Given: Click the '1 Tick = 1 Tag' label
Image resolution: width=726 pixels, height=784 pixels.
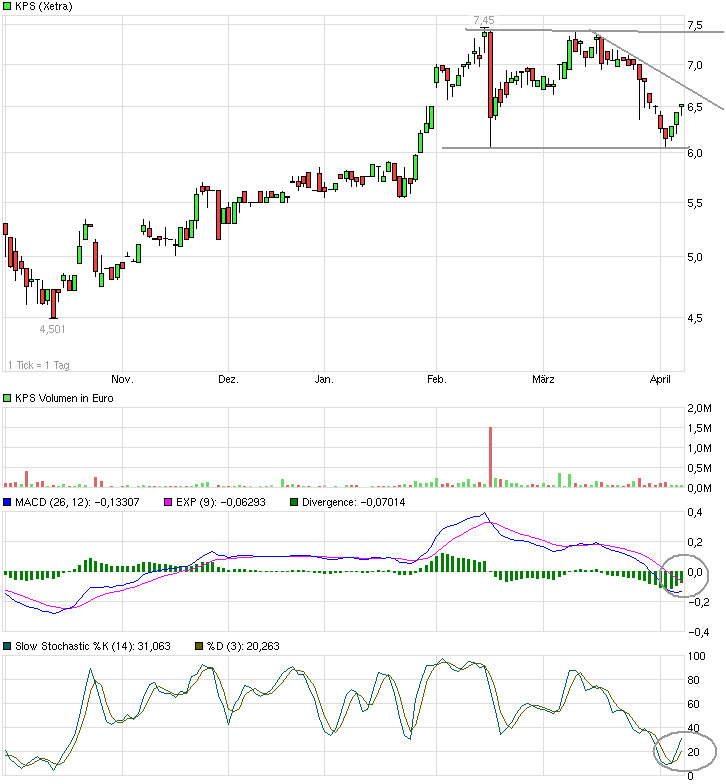Looking at the screenshot, I should click(40, 364).
